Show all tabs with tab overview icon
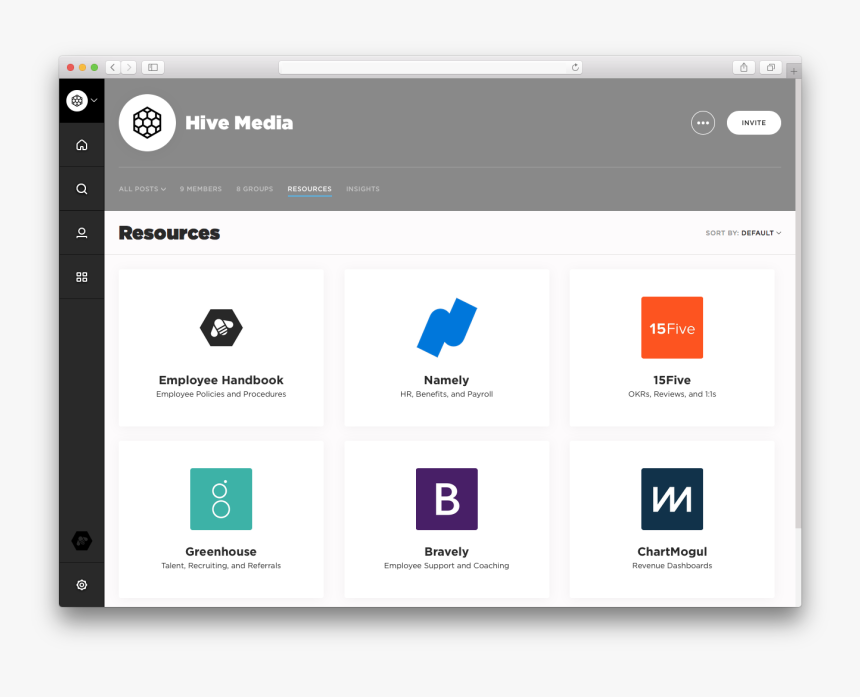The height and width of the screenshot is (697, 860). tap(771, 67)
